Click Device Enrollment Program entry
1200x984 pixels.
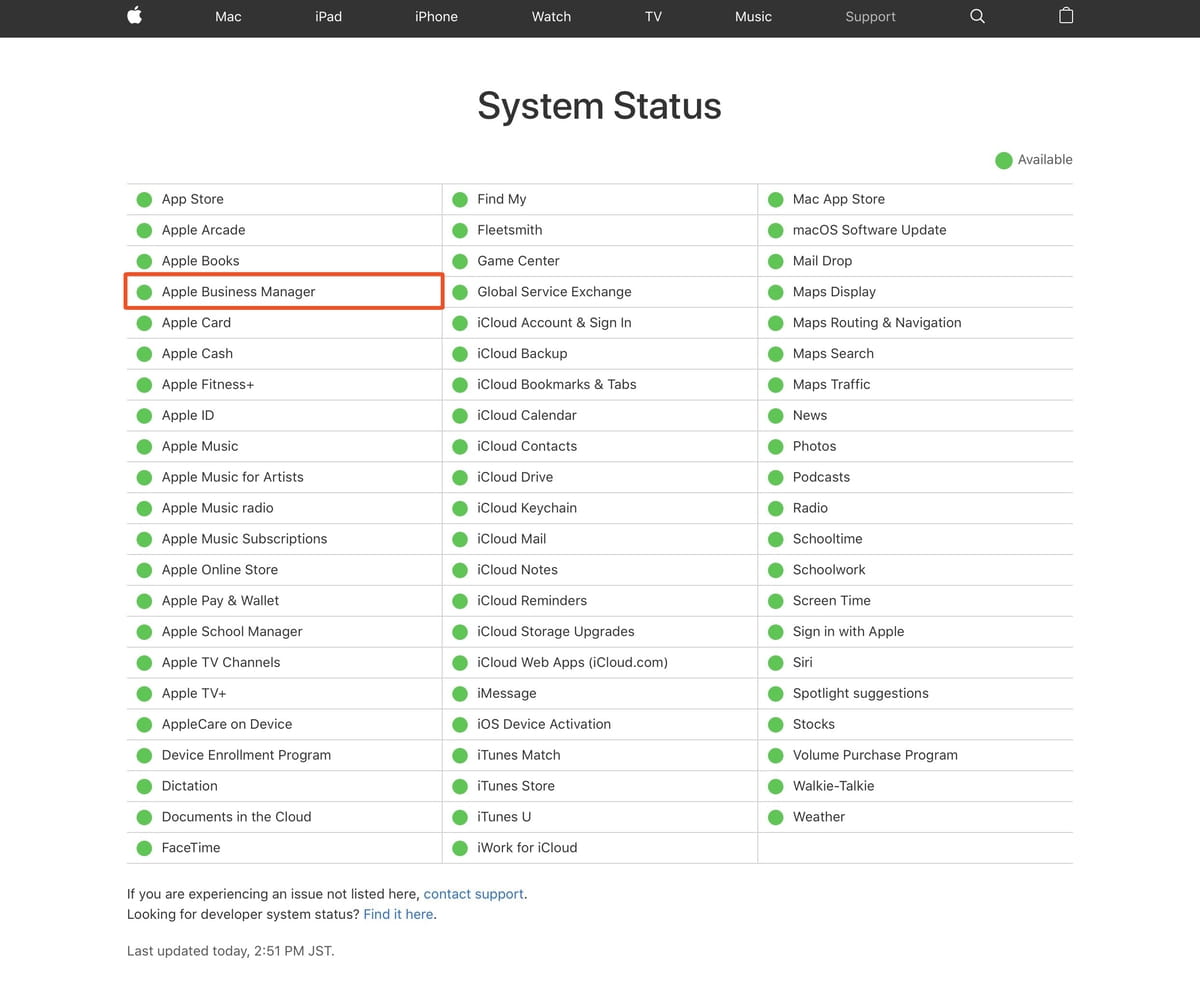point(246,755)
